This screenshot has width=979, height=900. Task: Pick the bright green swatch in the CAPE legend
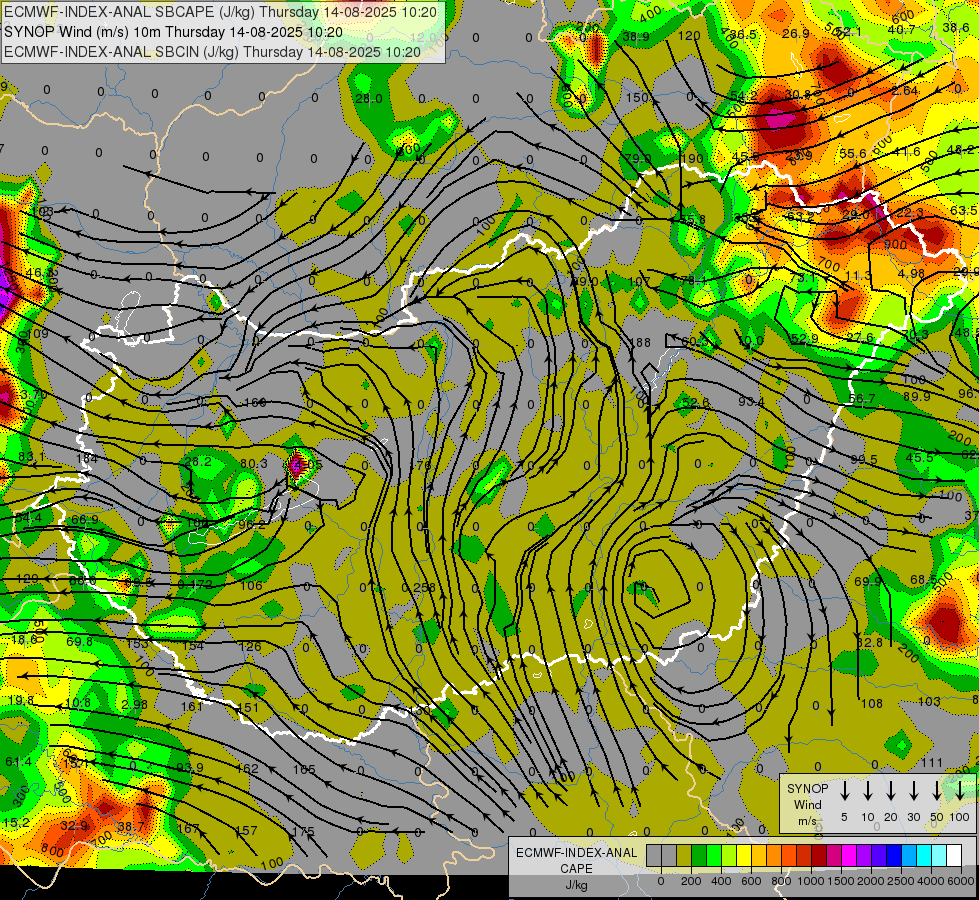click(714, 856)
